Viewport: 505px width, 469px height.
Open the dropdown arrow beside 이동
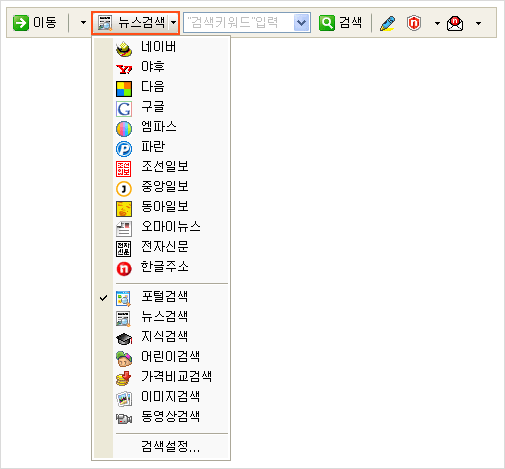coord(83,23)
